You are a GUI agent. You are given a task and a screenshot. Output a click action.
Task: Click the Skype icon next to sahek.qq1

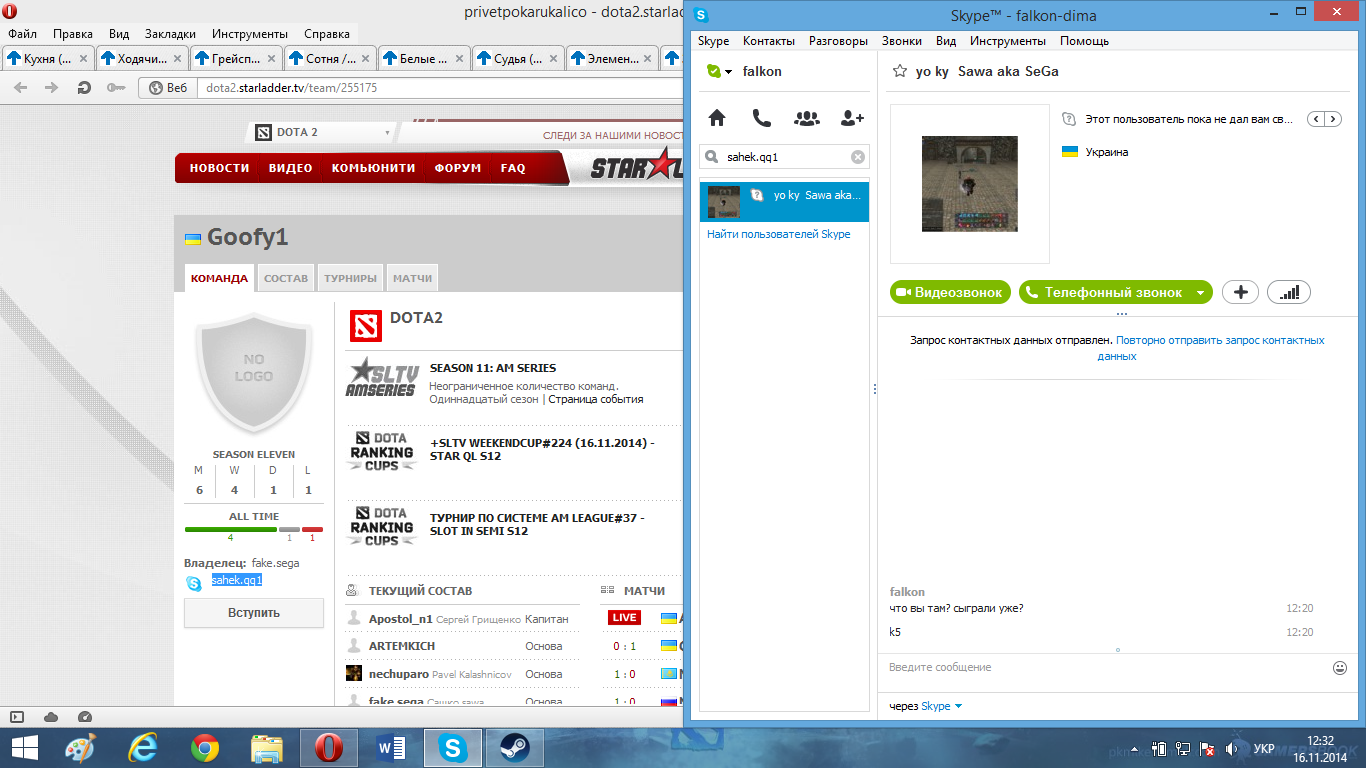coord(194,584)
